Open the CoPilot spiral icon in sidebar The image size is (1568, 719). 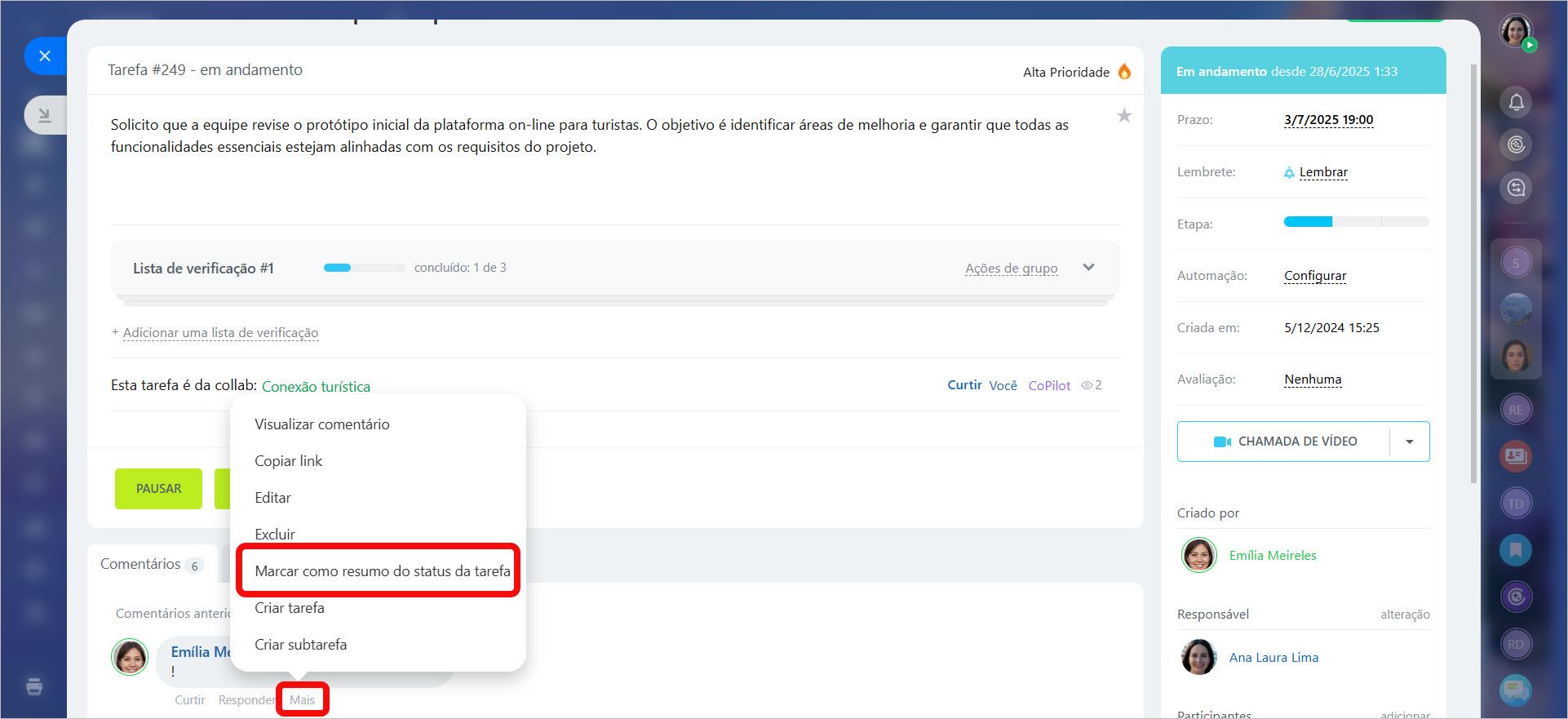coord(1516,144)
